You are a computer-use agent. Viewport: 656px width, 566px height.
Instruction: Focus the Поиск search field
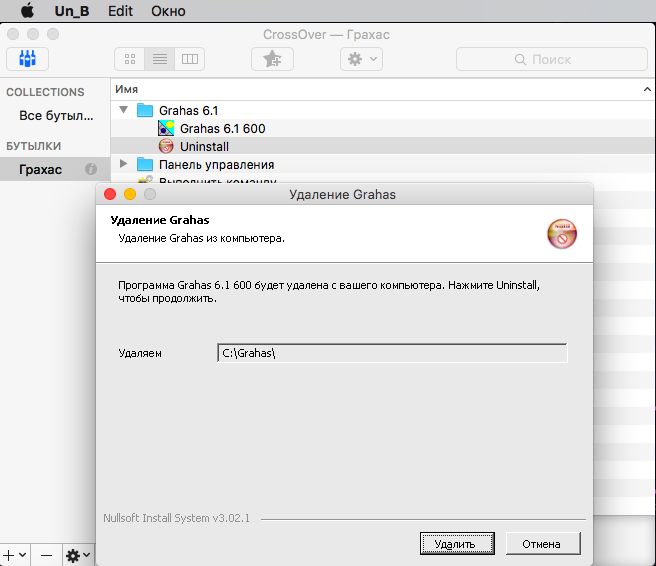(x=552, y=59)
